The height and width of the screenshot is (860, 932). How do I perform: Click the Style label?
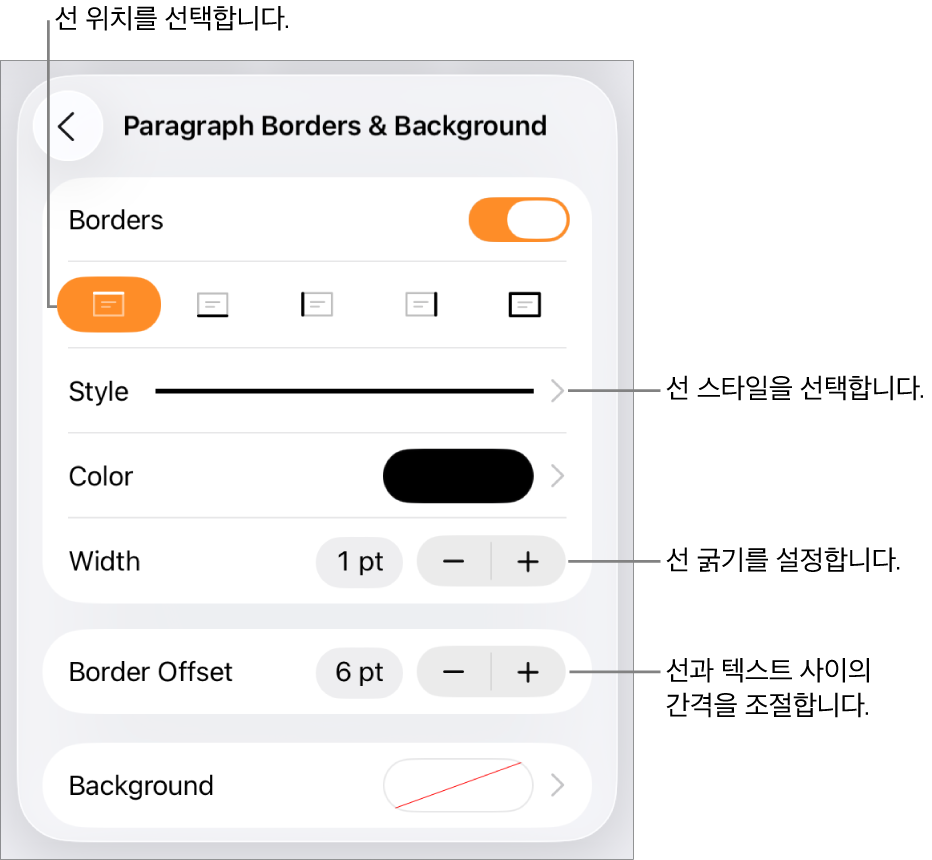[99, 391]
